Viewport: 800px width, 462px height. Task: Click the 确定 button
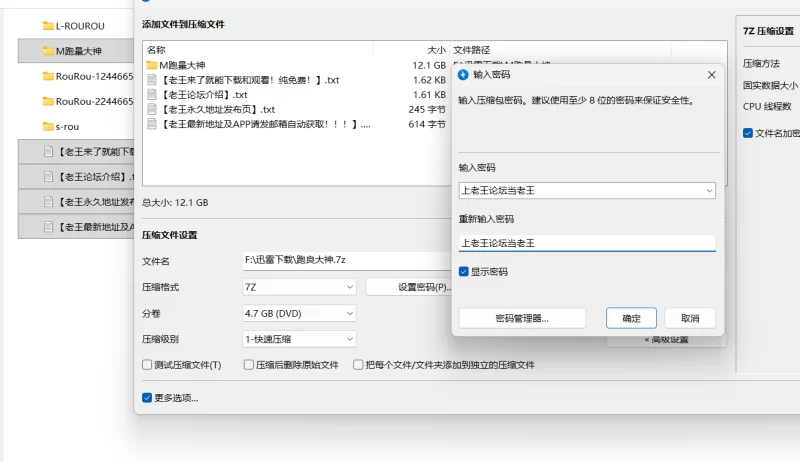point(631,318)
